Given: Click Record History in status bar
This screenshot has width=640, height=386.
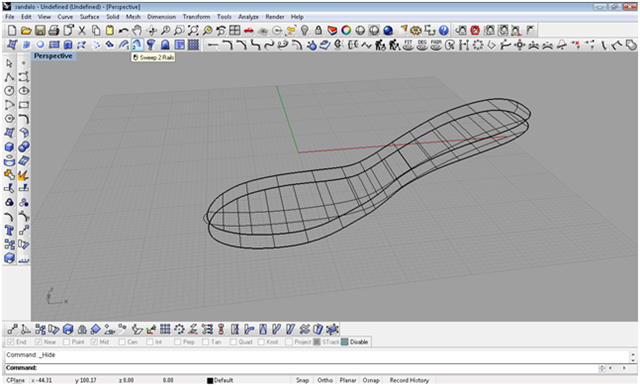Looking at the screenshot, I should (409, 380).
